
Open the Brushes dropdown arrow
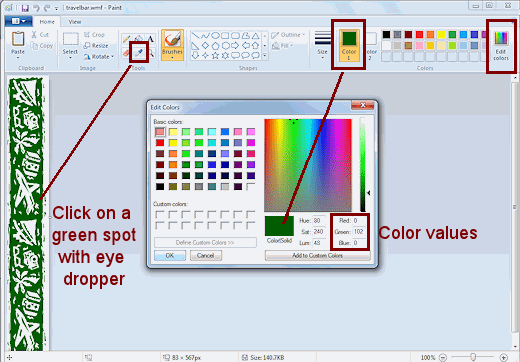172,58
